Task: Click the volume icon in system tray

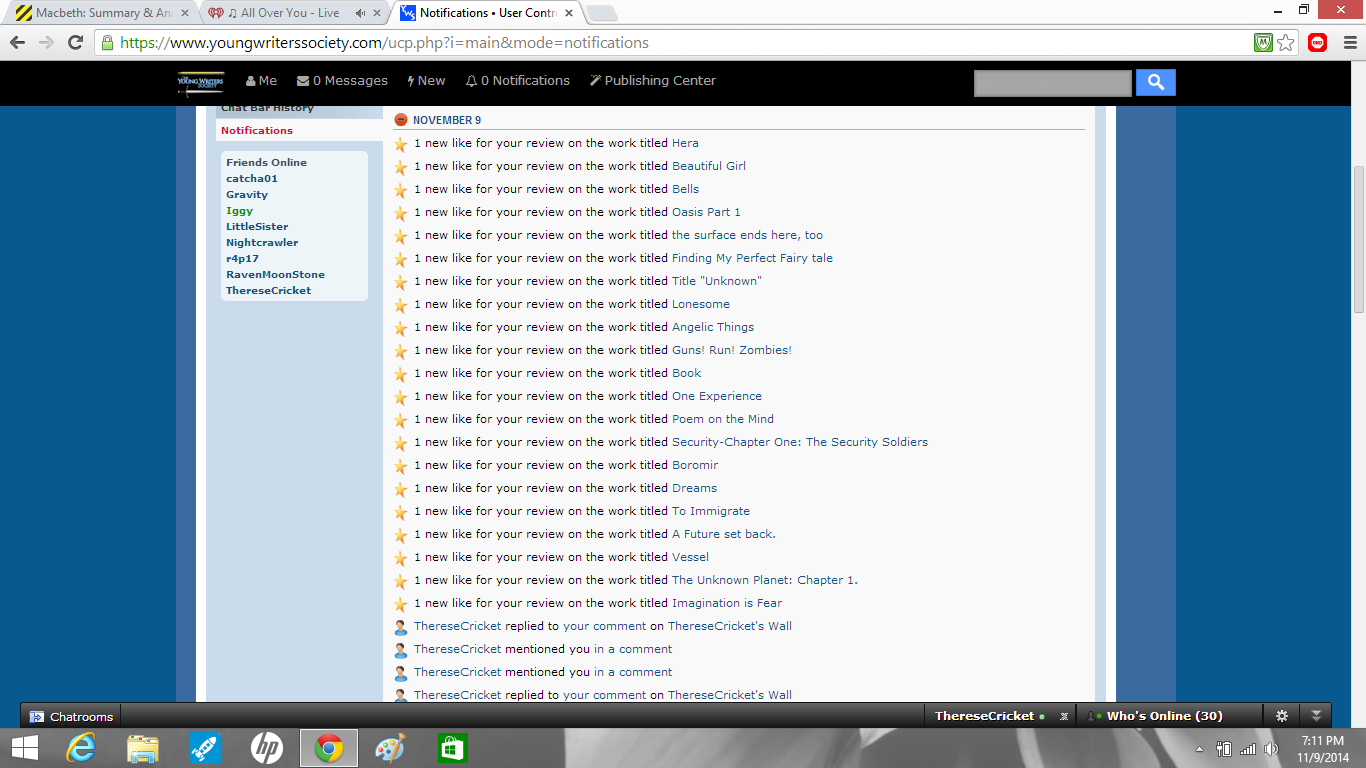Action: pyautogui.click(x=1271, y=748)
